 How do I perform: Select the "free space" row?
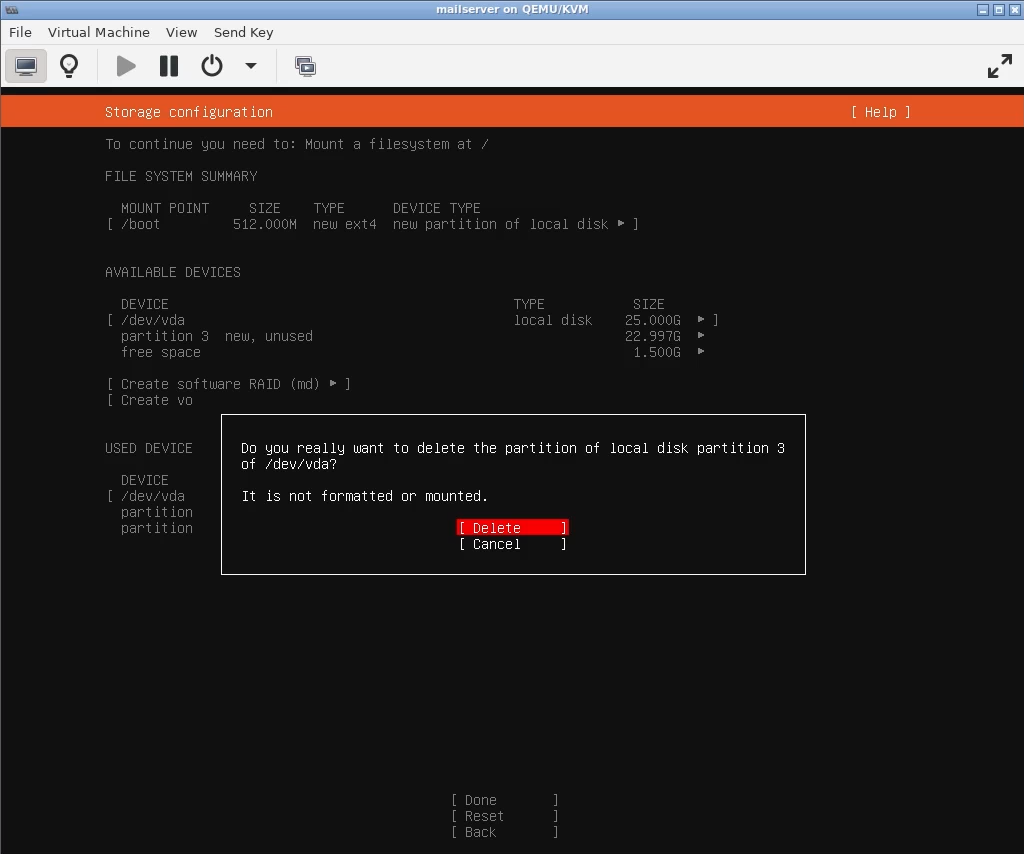click(413, 352)
